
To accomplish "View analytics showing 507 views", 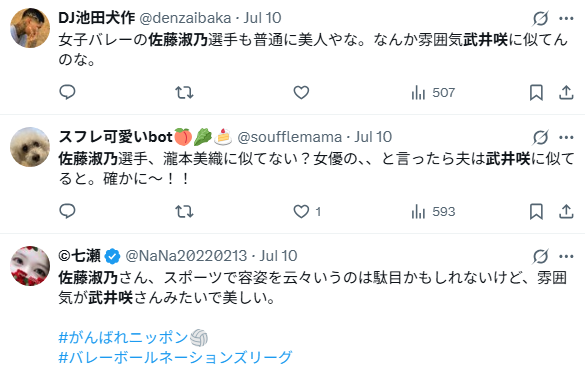I will click(433, 93).
